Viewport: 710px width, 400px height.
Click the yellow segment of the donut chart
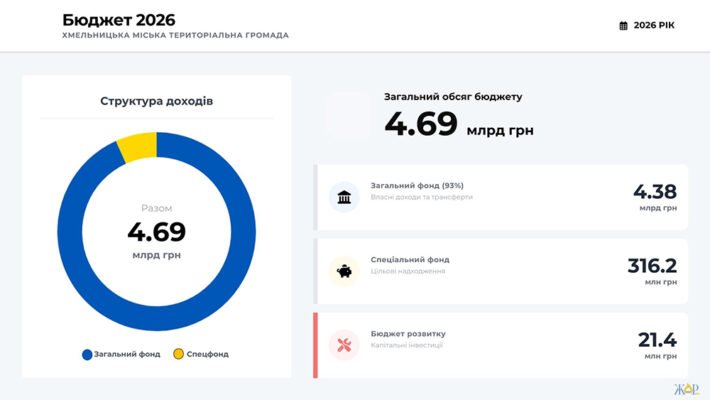click(x=138, y=146)
